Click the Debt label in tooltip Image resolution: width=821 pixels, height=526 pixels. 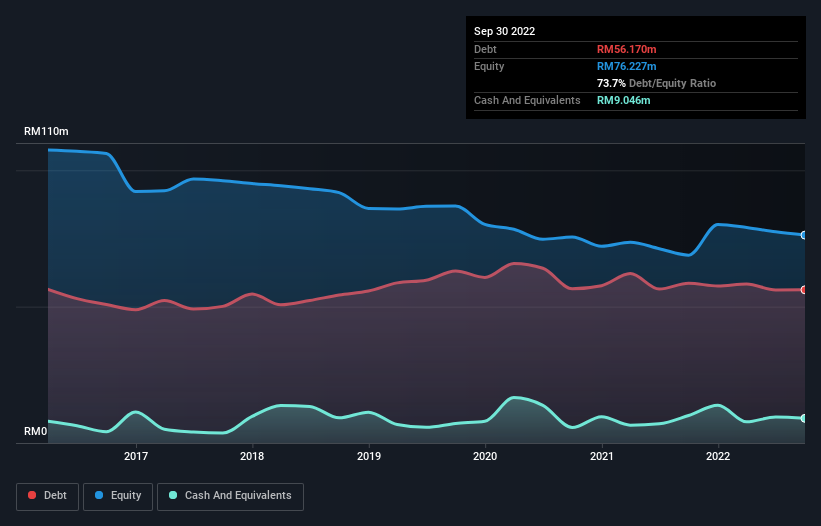pos(485,49)
